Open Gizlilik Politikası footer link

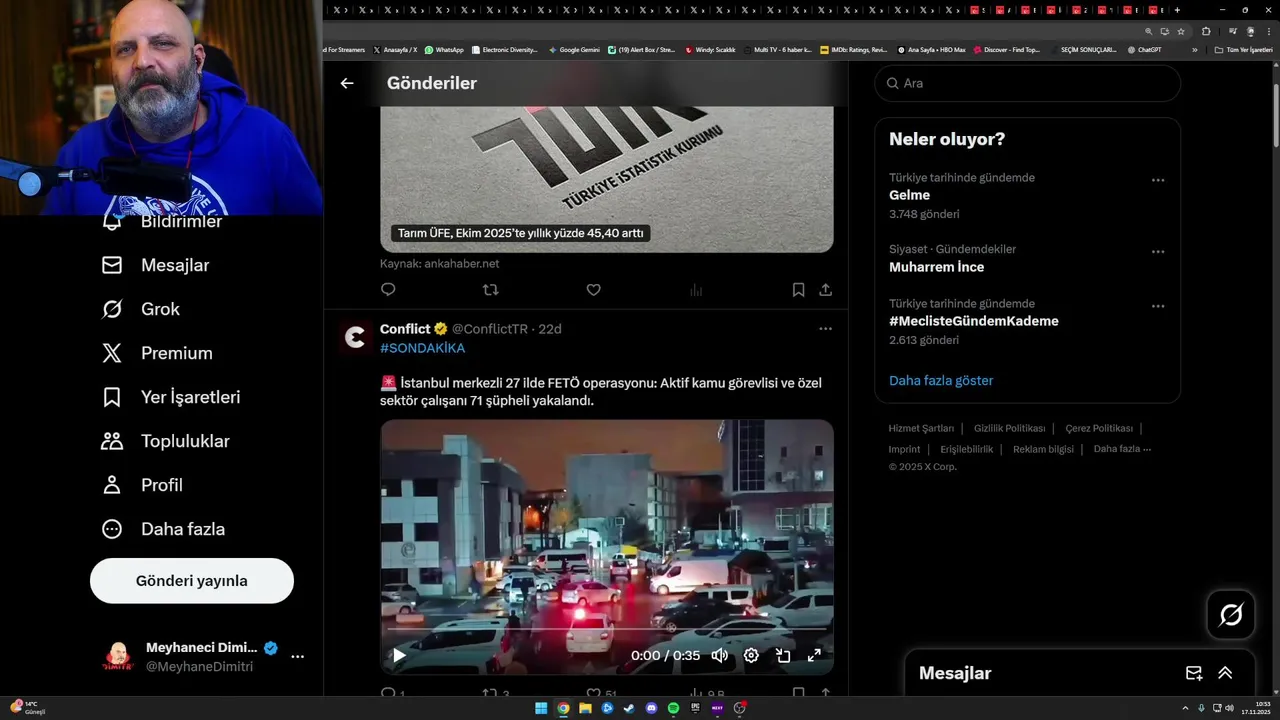(1009, 428)
